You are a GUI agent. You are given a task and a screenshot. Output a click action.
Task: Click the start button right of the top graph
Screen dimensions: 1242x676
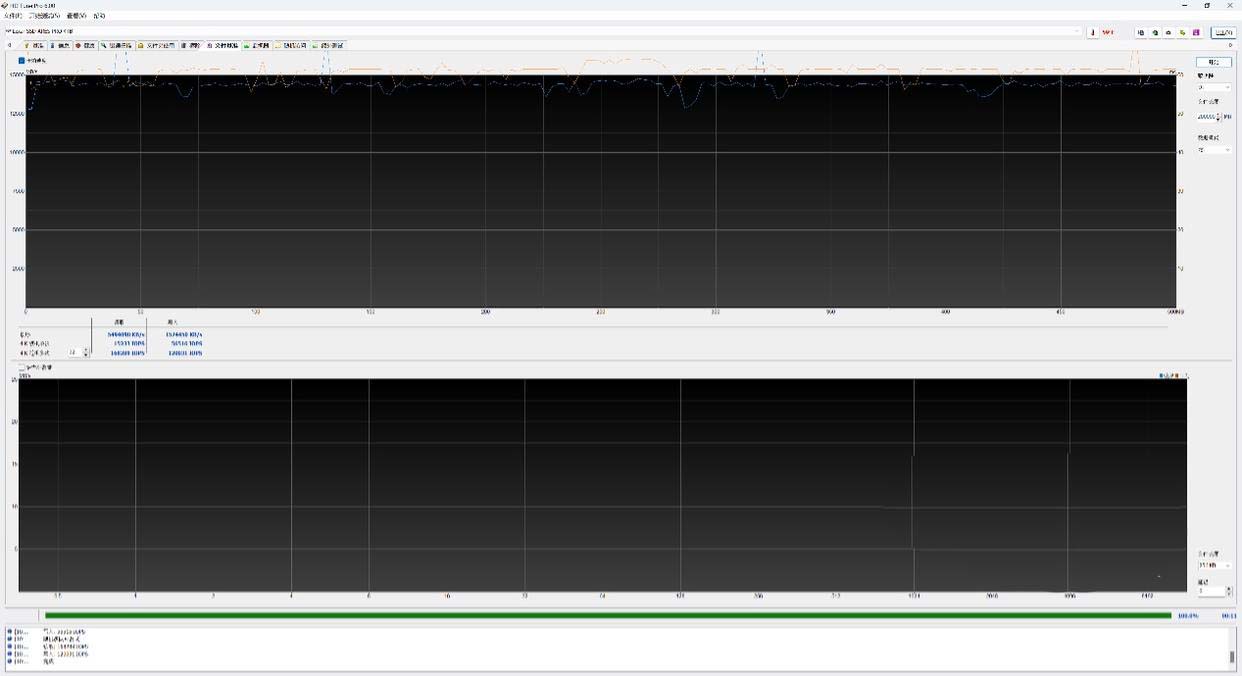point(1213,62)
